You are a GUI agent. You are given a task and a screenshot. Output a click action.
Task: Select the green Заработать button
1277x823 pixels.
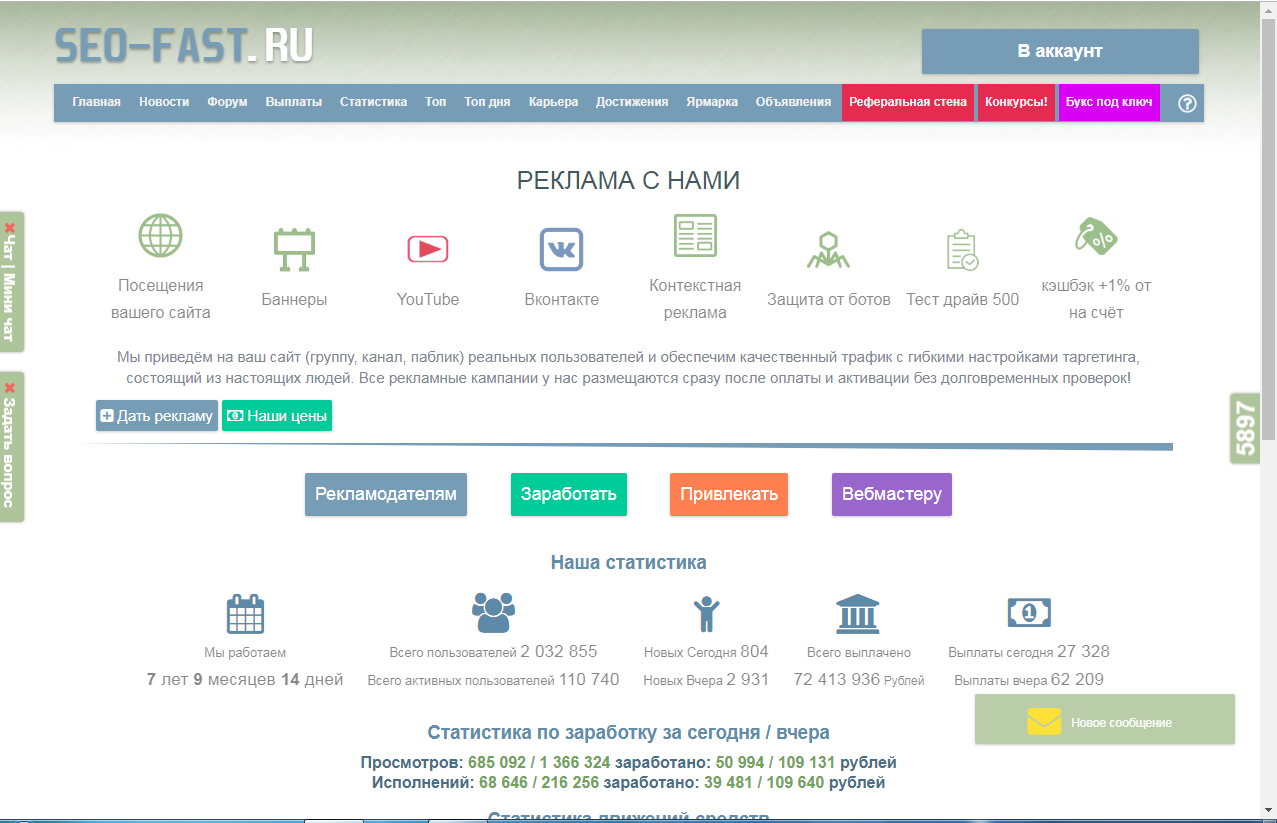tap(569, 494)
